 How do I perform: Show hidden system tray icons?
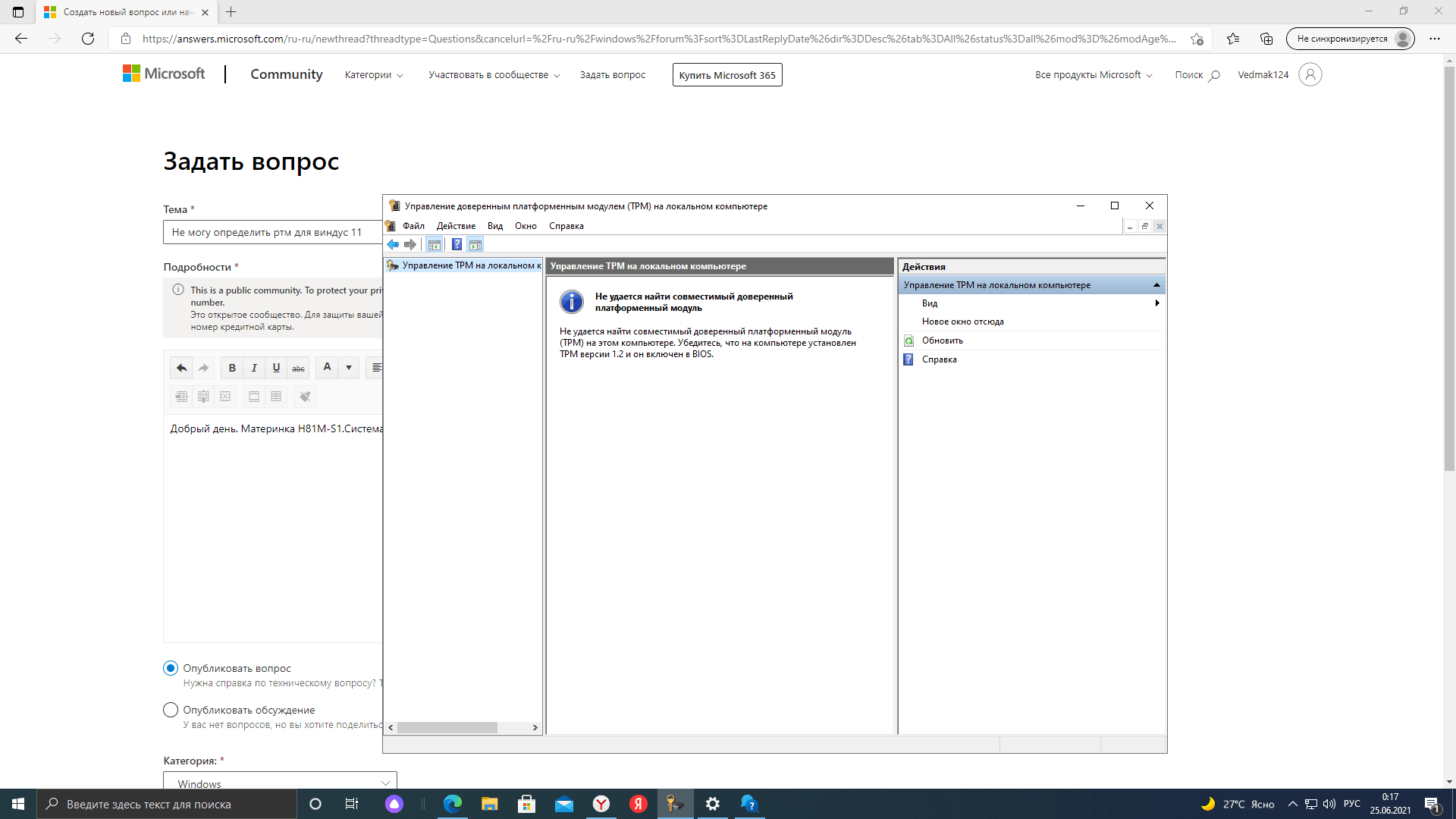click(1292, 804)
